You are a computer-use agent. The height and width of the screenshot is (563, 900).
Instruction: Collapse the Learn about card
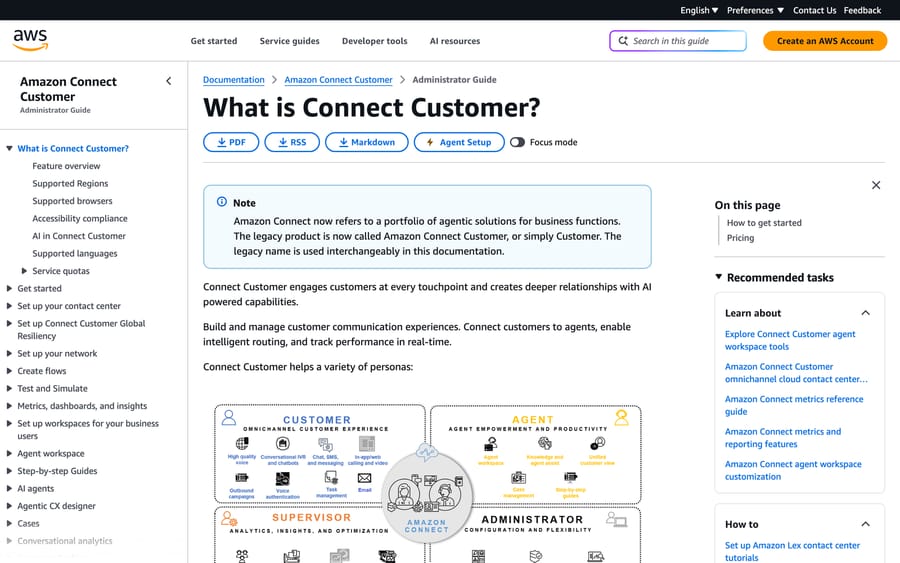coord(866,313)
